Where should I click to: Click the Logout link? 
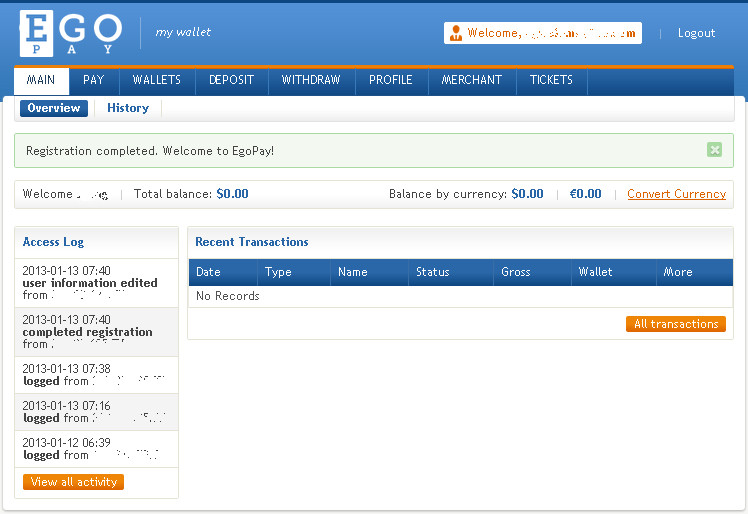click(x=696, y=33)
